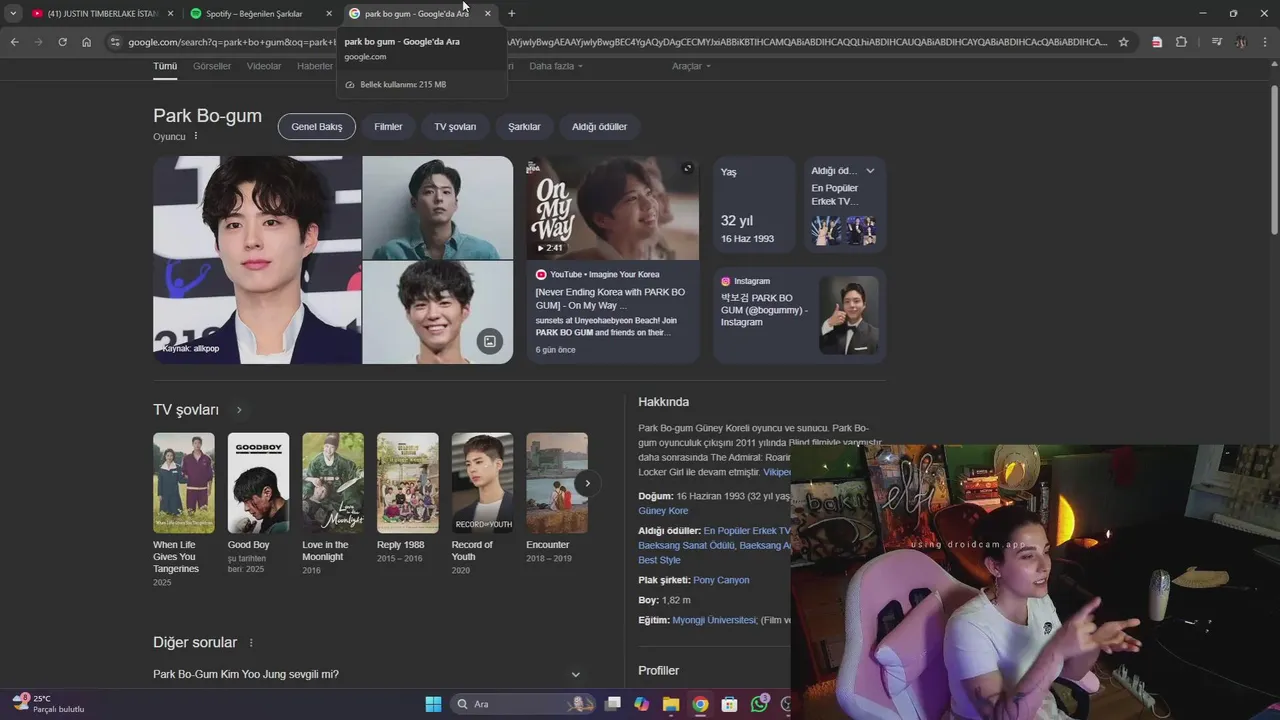Viewport: 1280px width, 720px height.
Task: Select the TV şovları chip
Action: (x=455, y=127)
